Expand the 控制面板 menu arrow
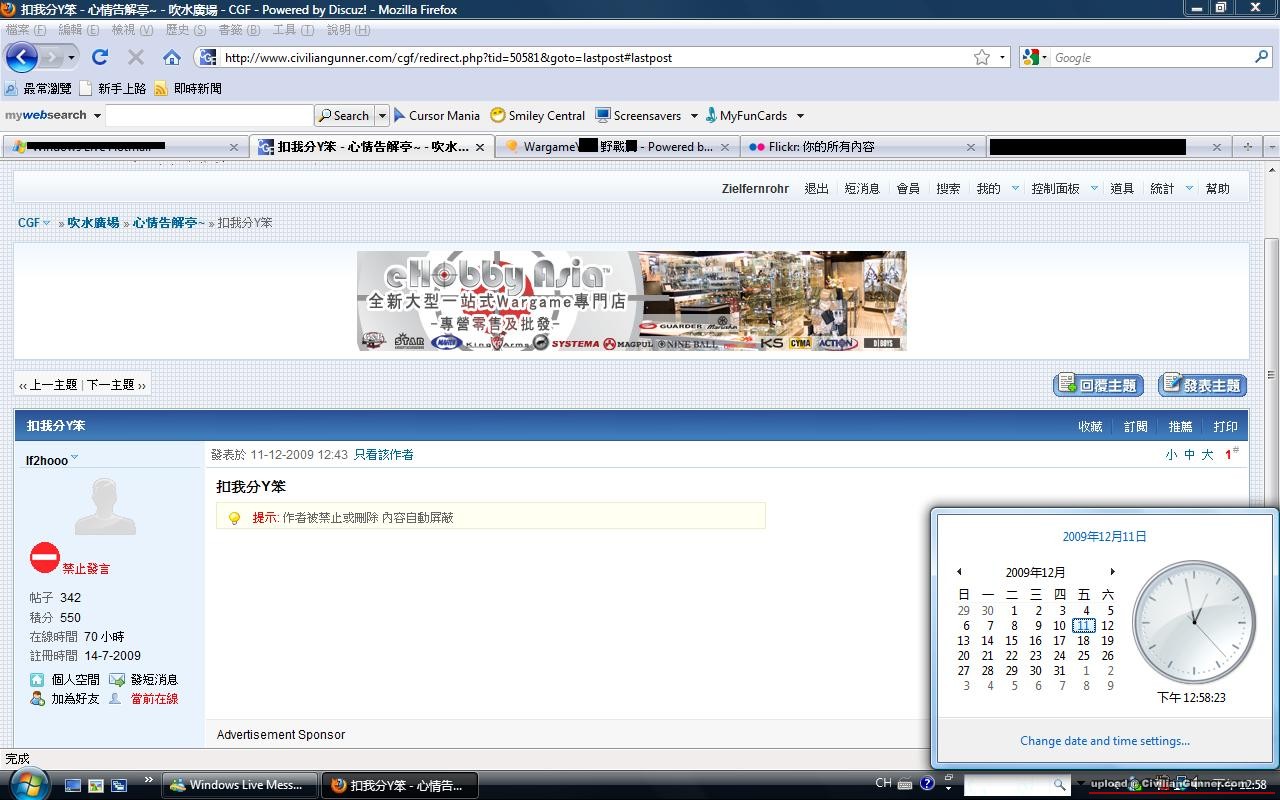Viewport: 1280px width, 800px height. point(1094,188)
